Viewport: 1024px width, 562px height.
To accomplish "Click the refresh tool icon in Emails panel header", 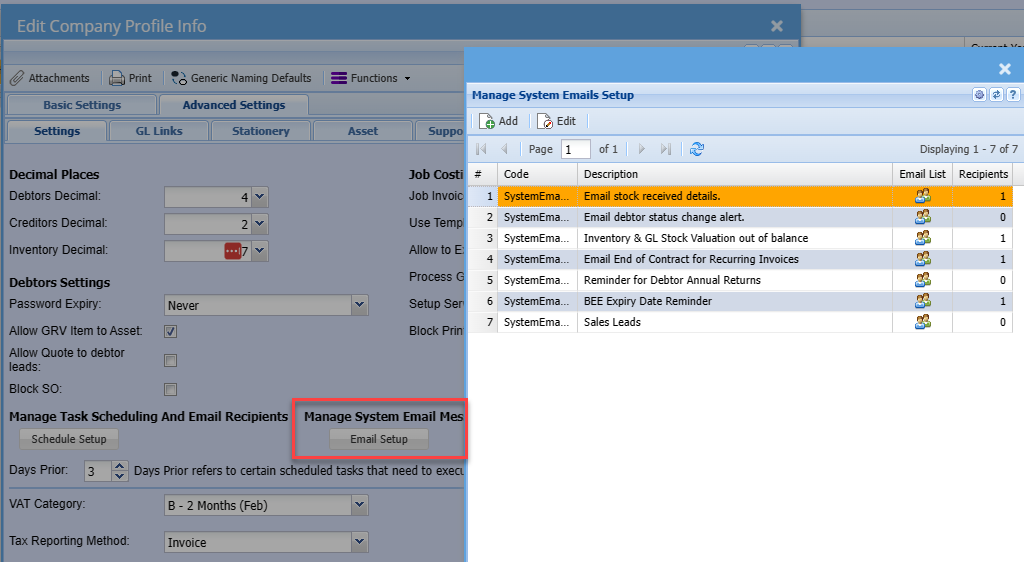I will coord(996,95).
